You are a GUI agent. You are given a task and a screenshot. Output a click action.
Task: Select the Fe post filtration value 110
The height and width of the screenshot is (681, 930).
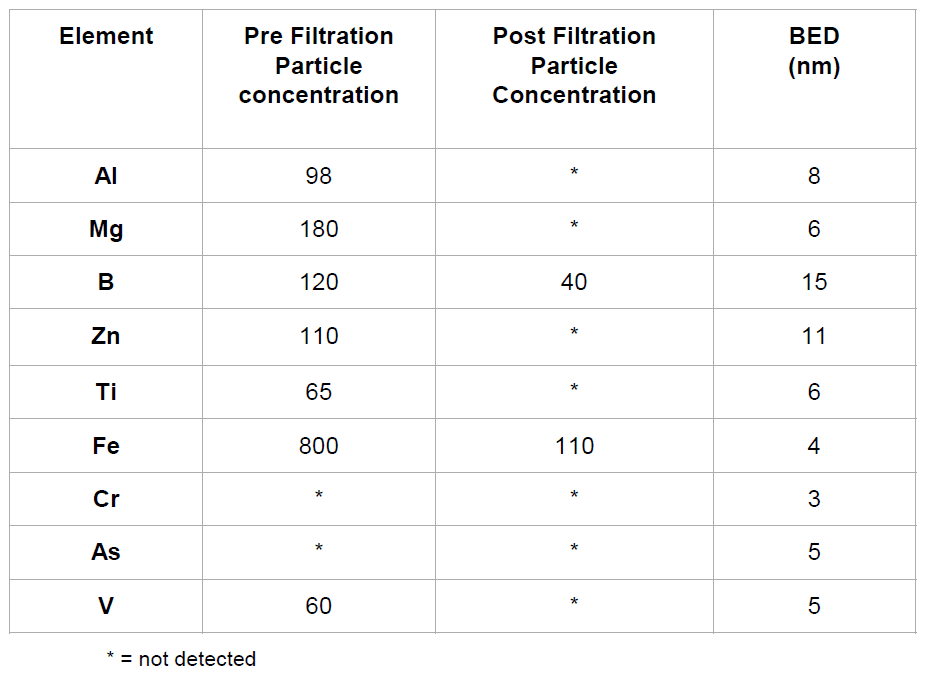574,446
